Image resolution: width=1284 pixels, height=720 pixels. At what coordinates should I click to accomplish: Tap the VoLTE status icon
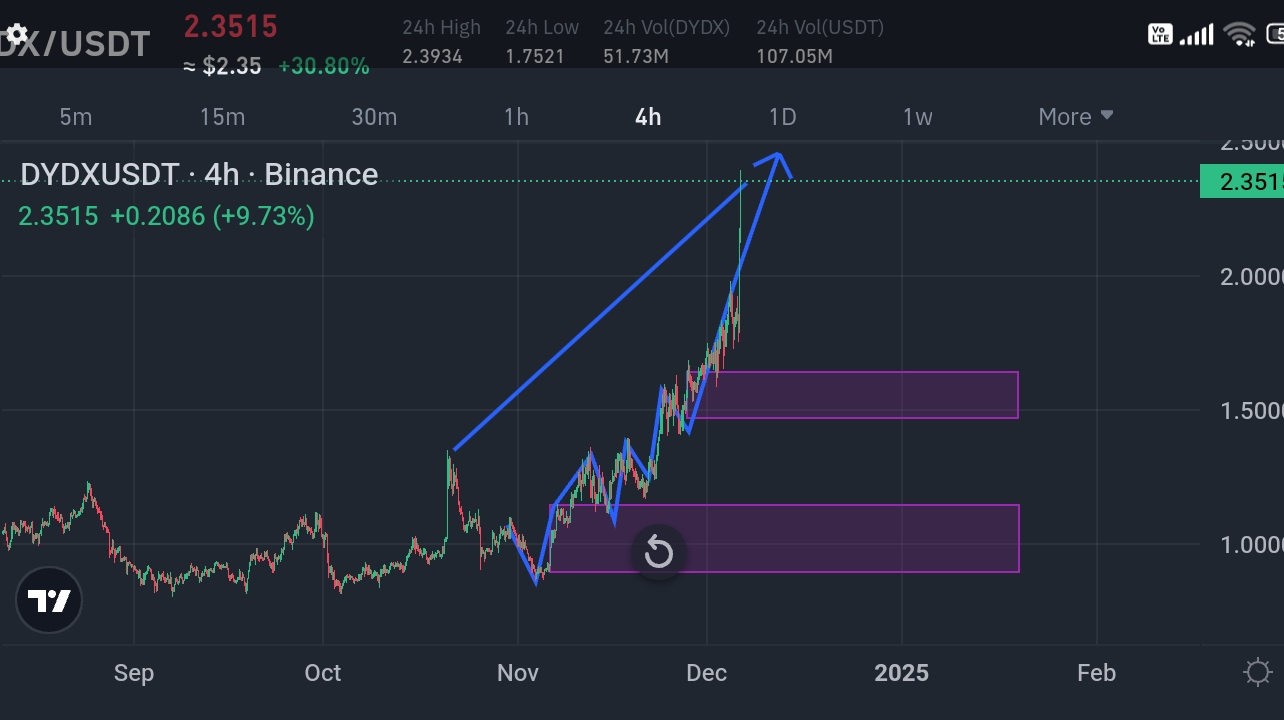point(1160,33)
